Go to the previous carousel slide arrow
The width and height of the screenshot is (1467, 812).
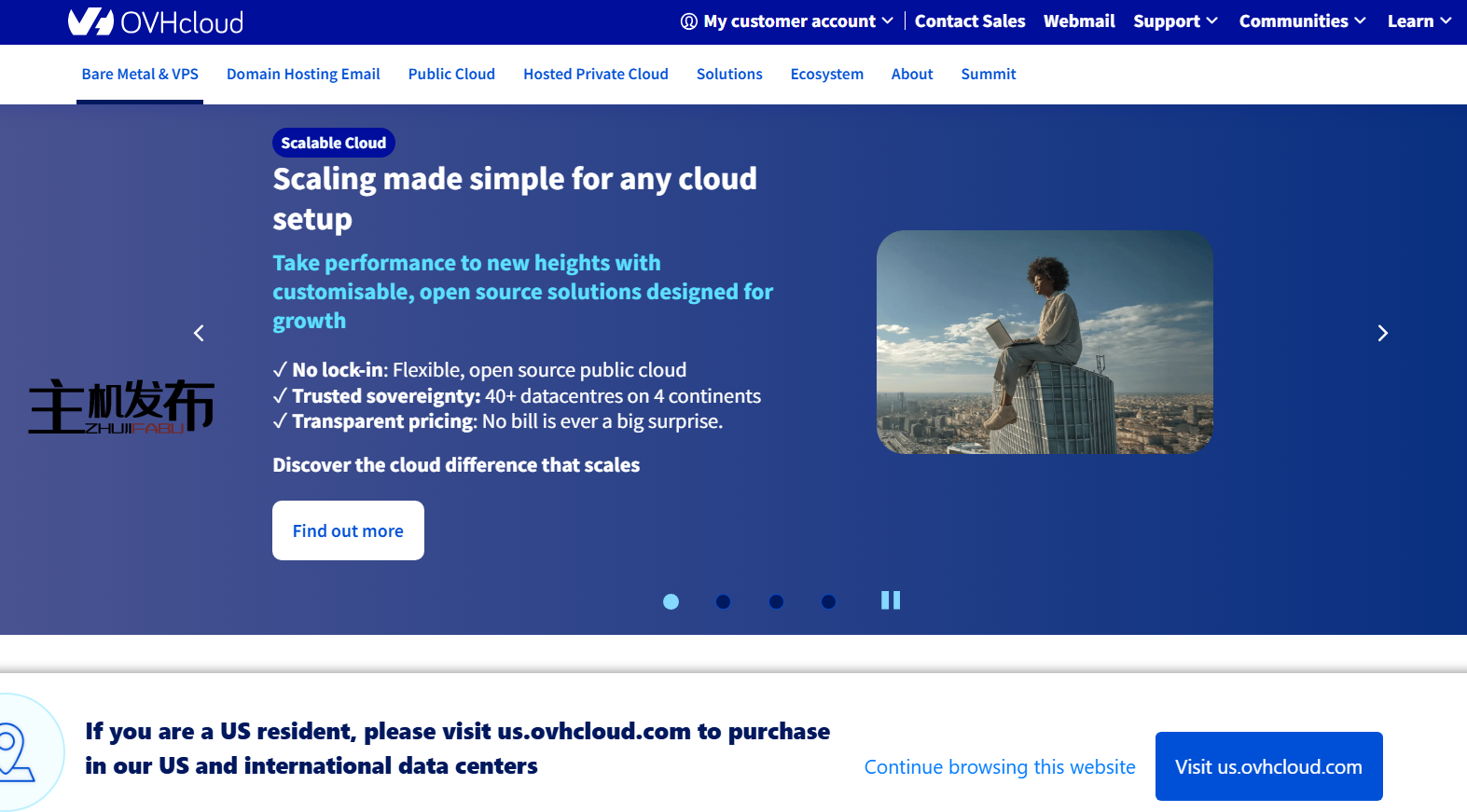pyautogui.click(x=199, y=333)
